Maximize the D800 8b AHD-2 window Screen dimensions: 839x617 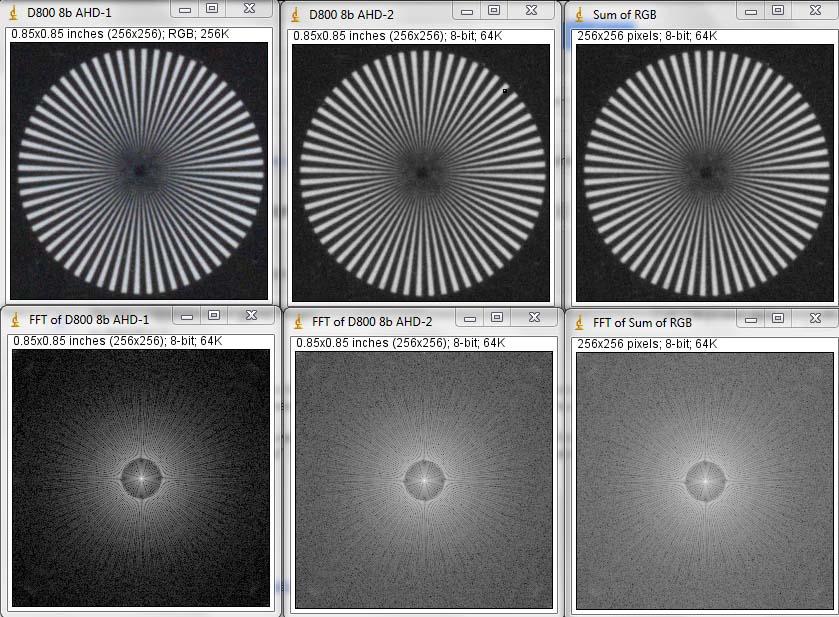[x=493, y=11]
